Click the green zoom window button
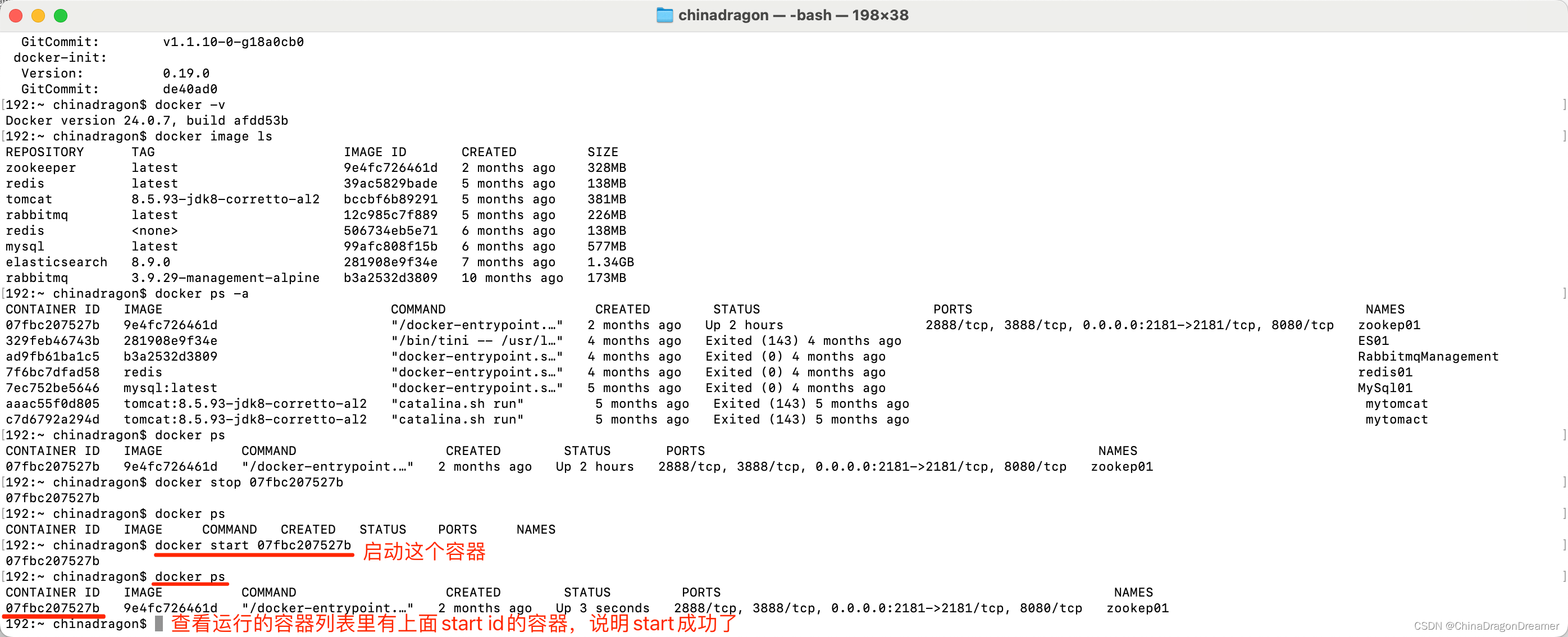Screen dimensions: 1568x637 coord(61,16)
